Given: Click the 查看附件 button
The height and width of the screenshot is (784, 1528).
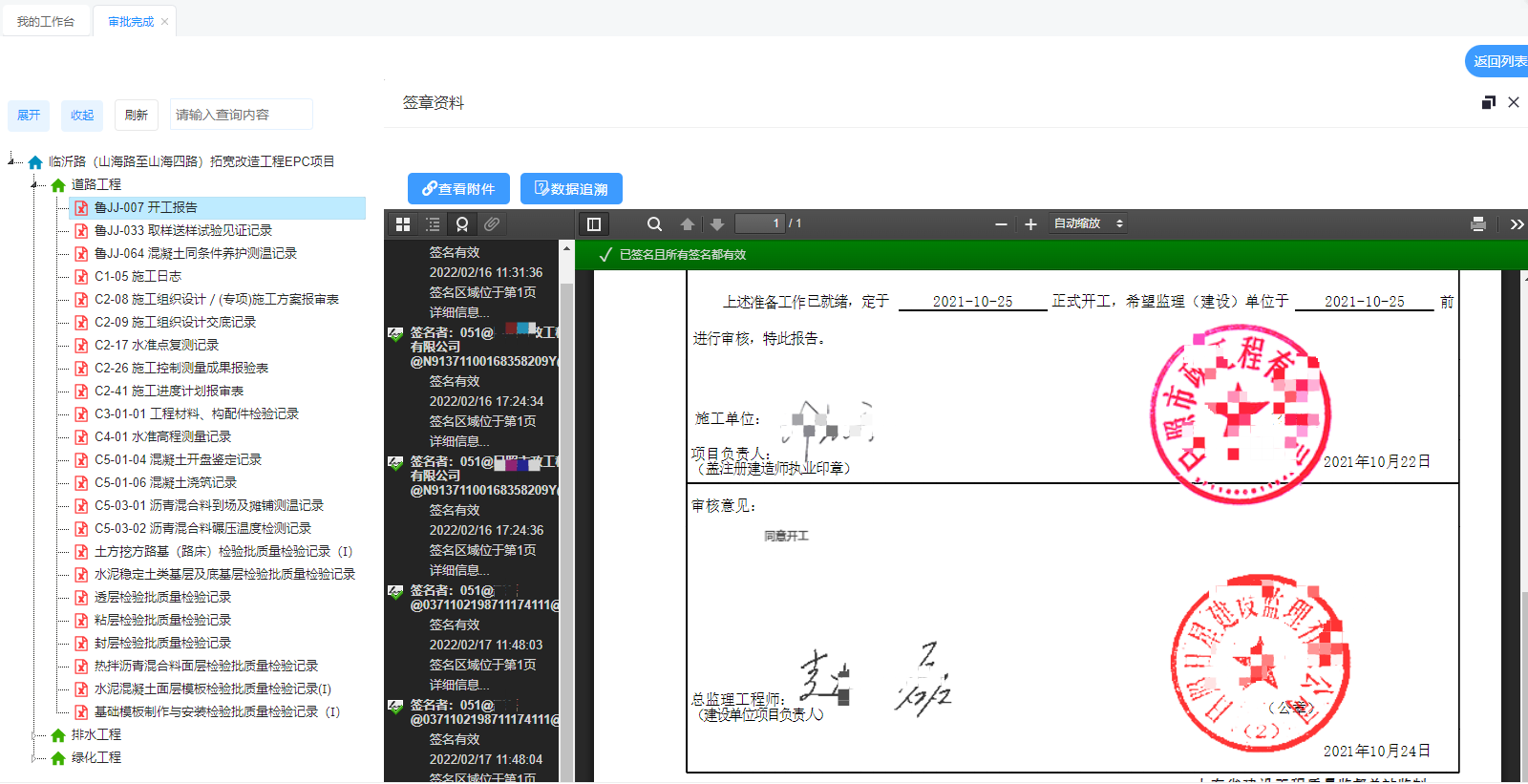Looking at the screenshot, I should pos(458,189).
